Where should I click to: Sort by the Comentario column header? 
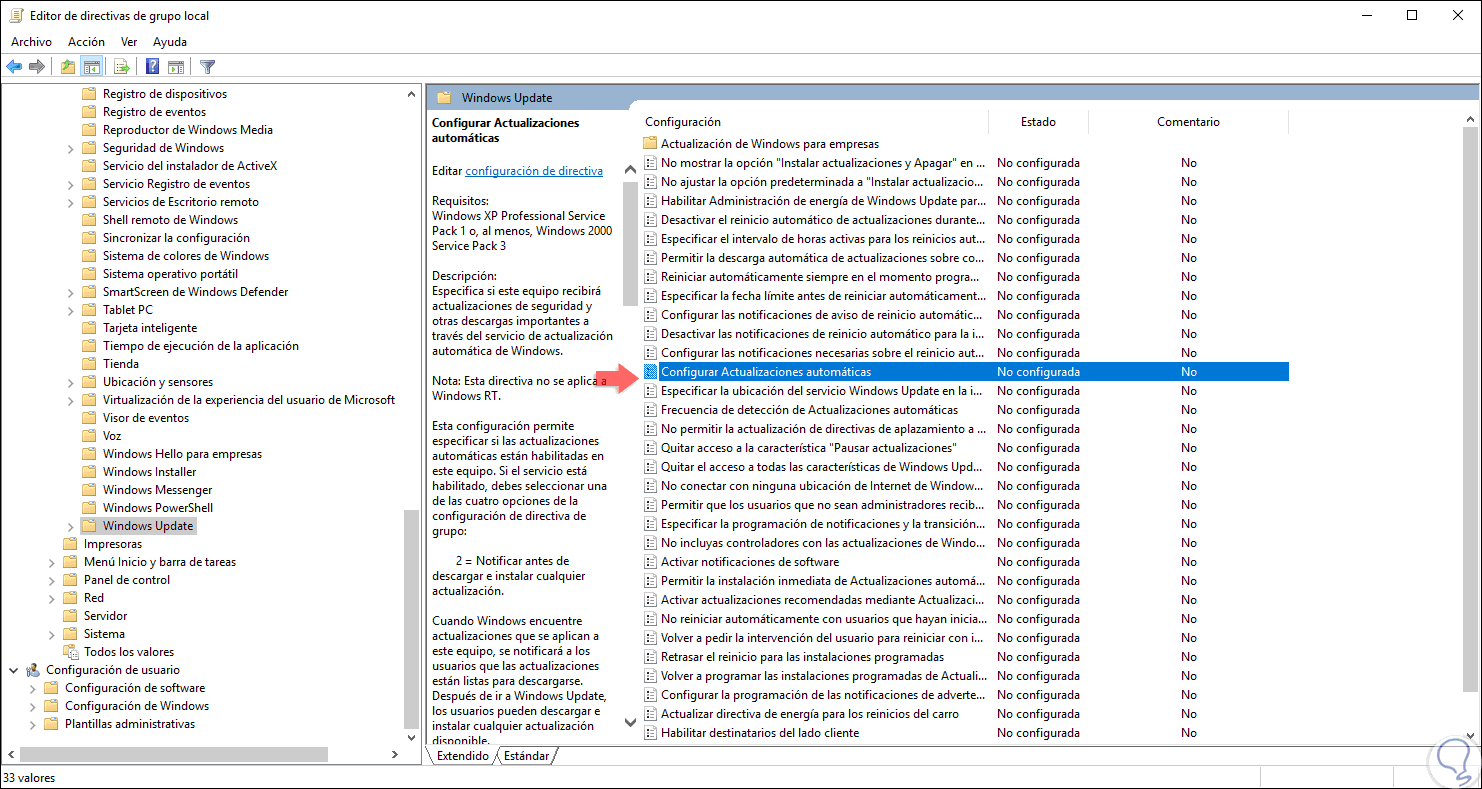[1188, 122]
